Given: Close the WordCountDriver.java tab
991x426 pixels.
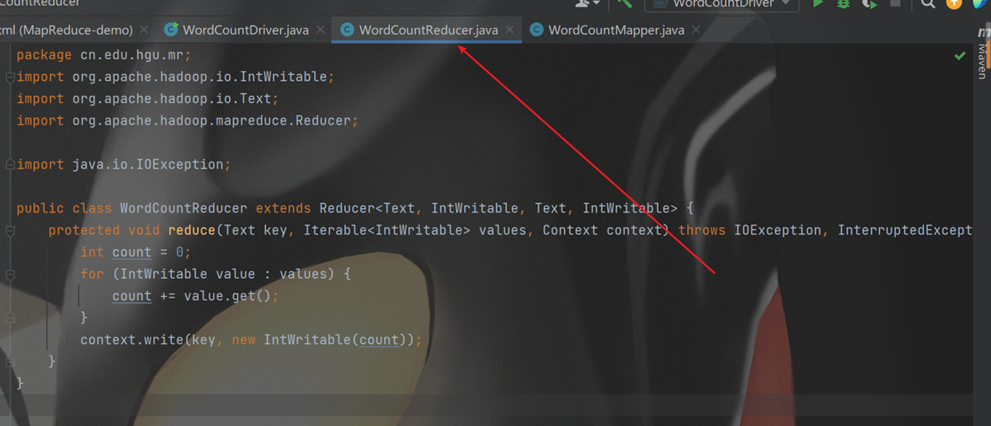Looking at the screenshot, I should (320, 30).
